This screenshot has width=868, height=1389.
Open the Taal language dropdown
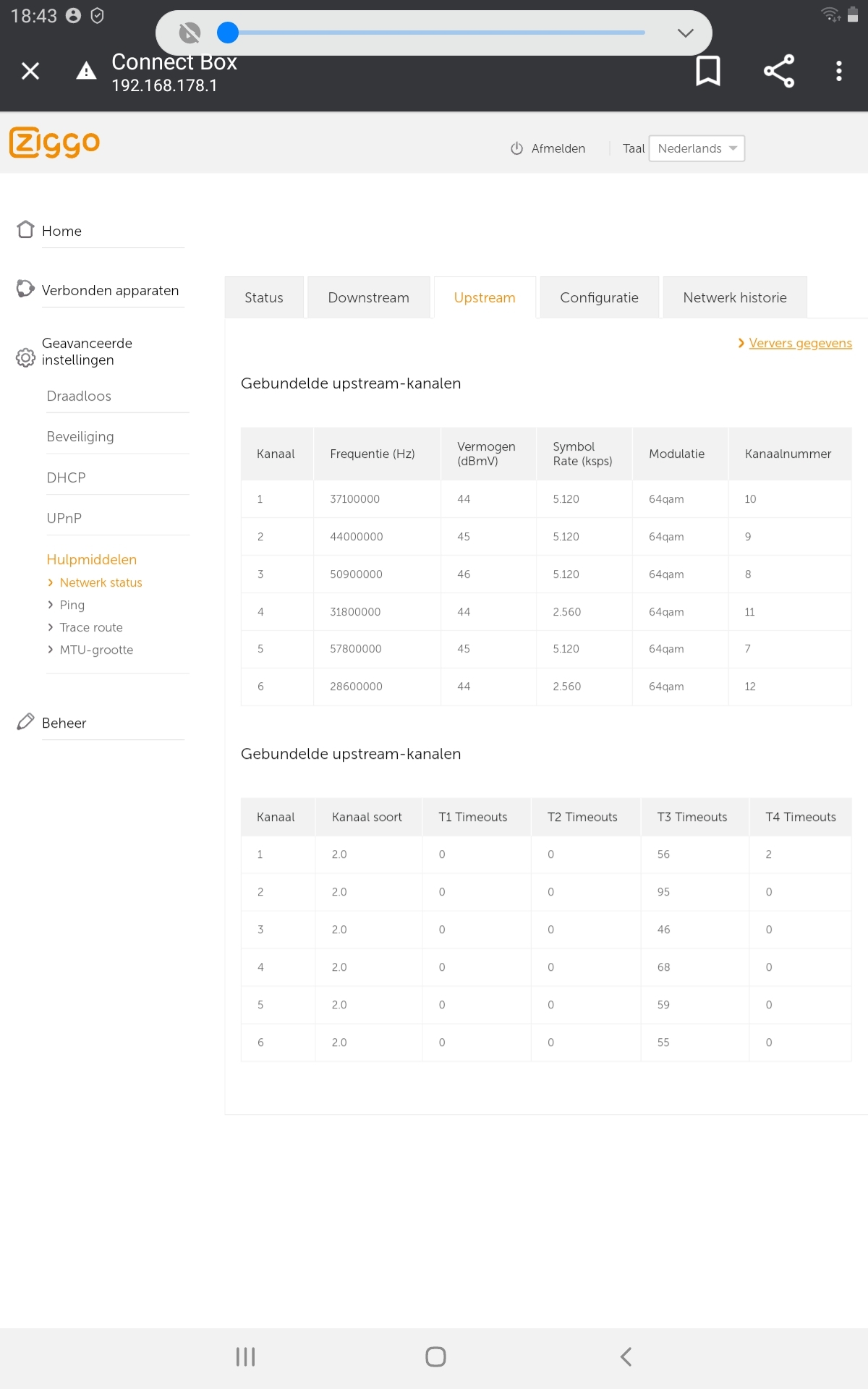[x=696, y=148]
